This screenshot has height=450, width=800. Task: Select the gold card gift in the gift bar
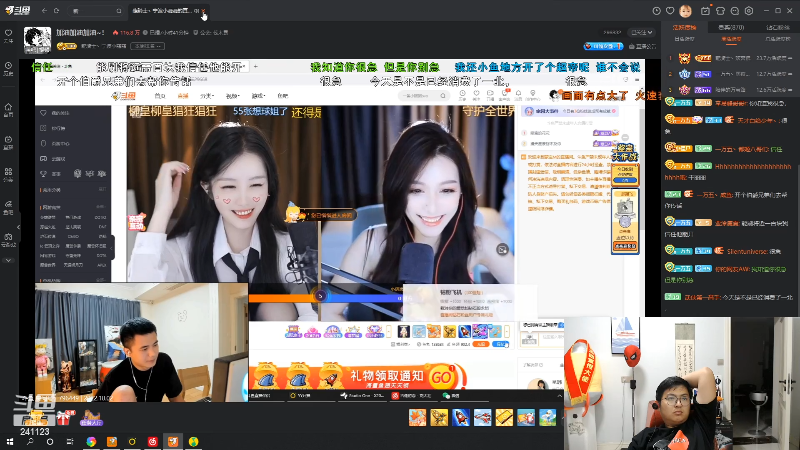pos(504,417)
